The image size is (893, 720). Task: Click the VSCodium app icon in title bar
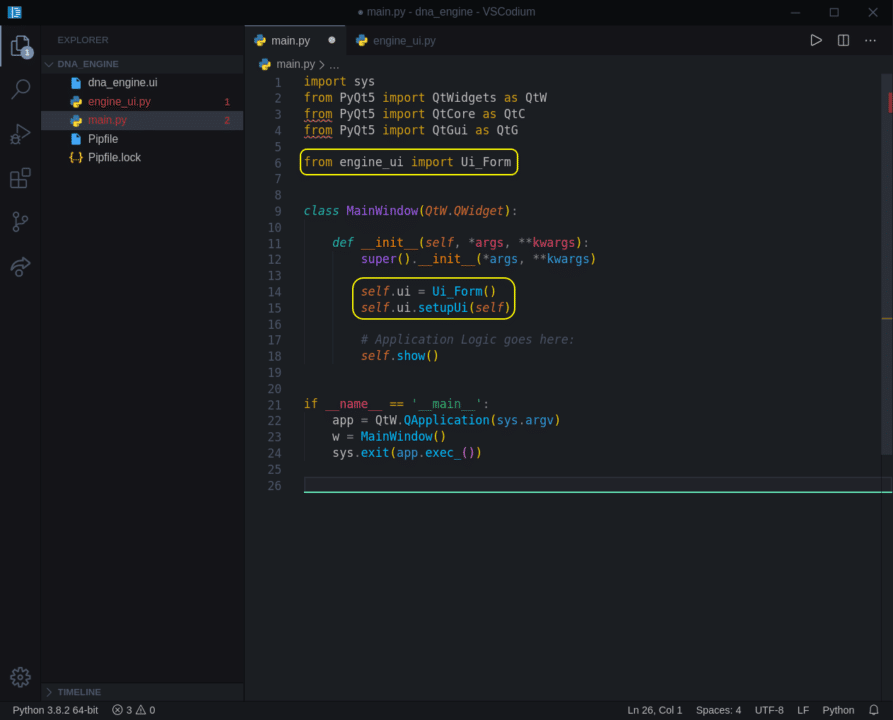(x=15, y=12)
